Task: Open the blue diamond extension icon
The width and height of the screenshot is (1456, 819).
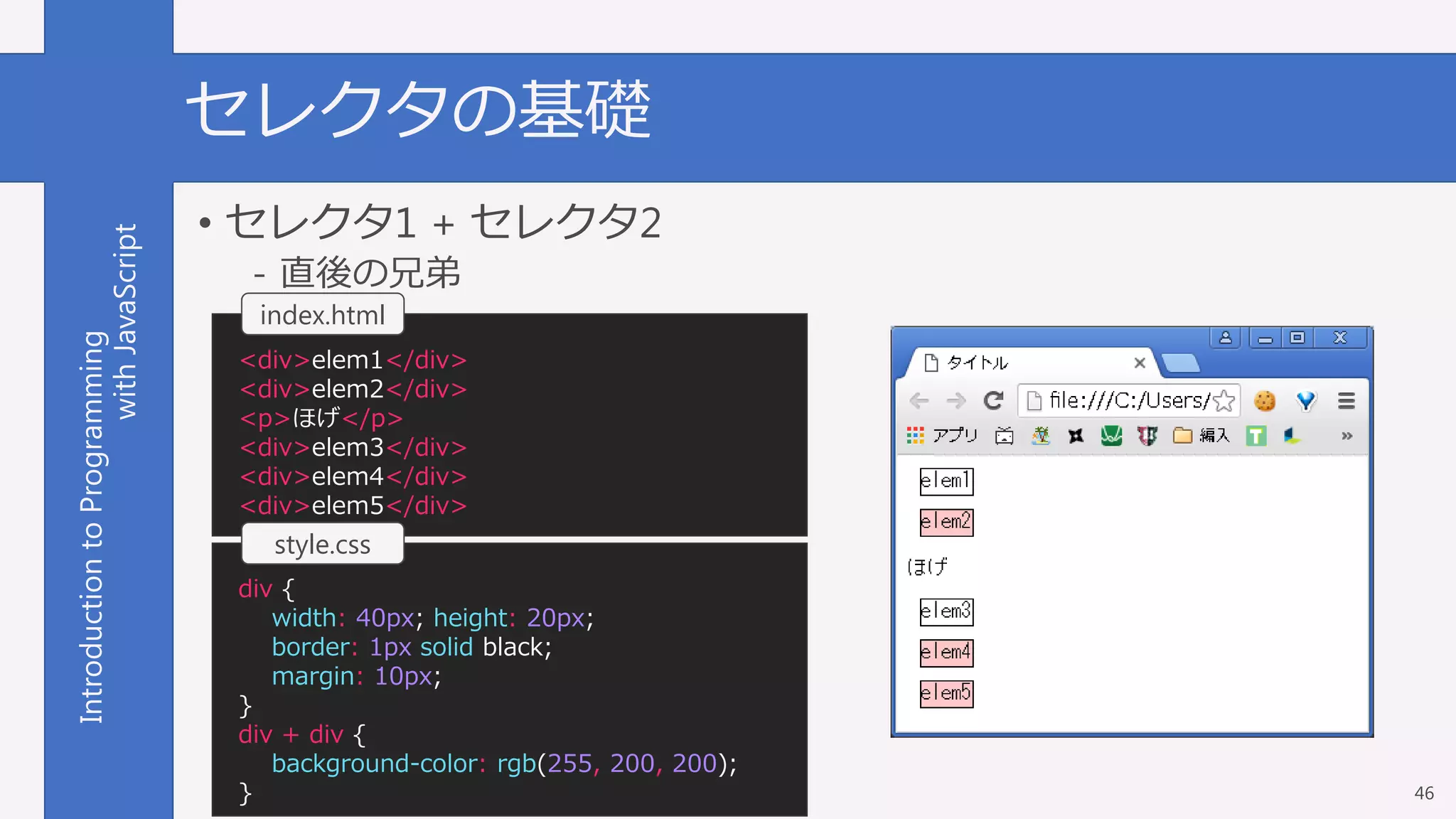Action: tap(1306, 401)
